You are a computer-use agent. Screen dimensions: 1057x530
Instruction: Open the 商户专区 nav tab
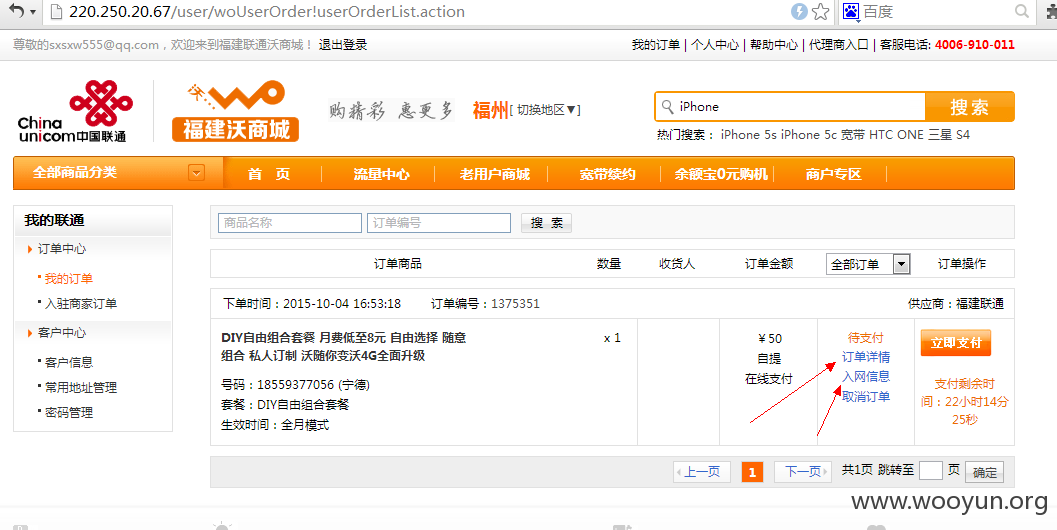click(x=833, y=174)
